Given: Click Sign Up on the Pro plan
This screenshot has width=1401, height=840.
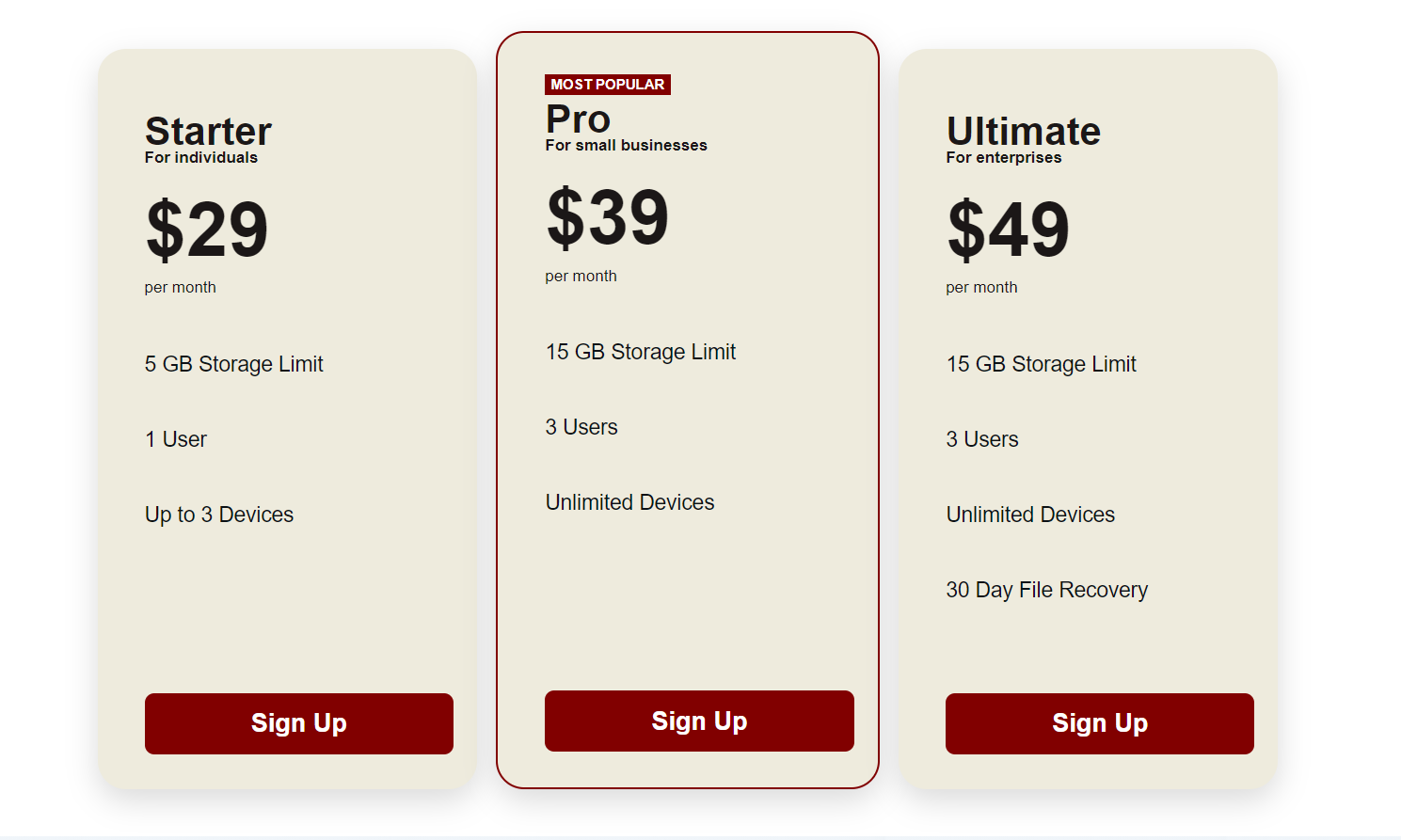Looking at the screenshot, I should tap(699, 721).
